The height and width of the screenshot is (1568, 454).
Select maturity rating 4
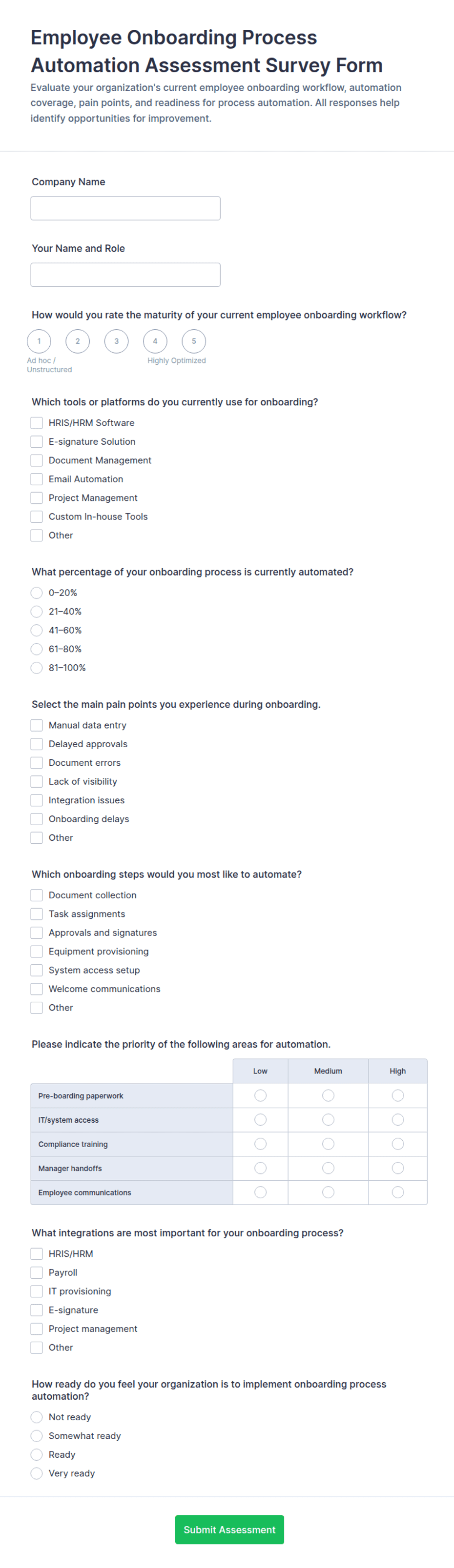coord(155,341)
